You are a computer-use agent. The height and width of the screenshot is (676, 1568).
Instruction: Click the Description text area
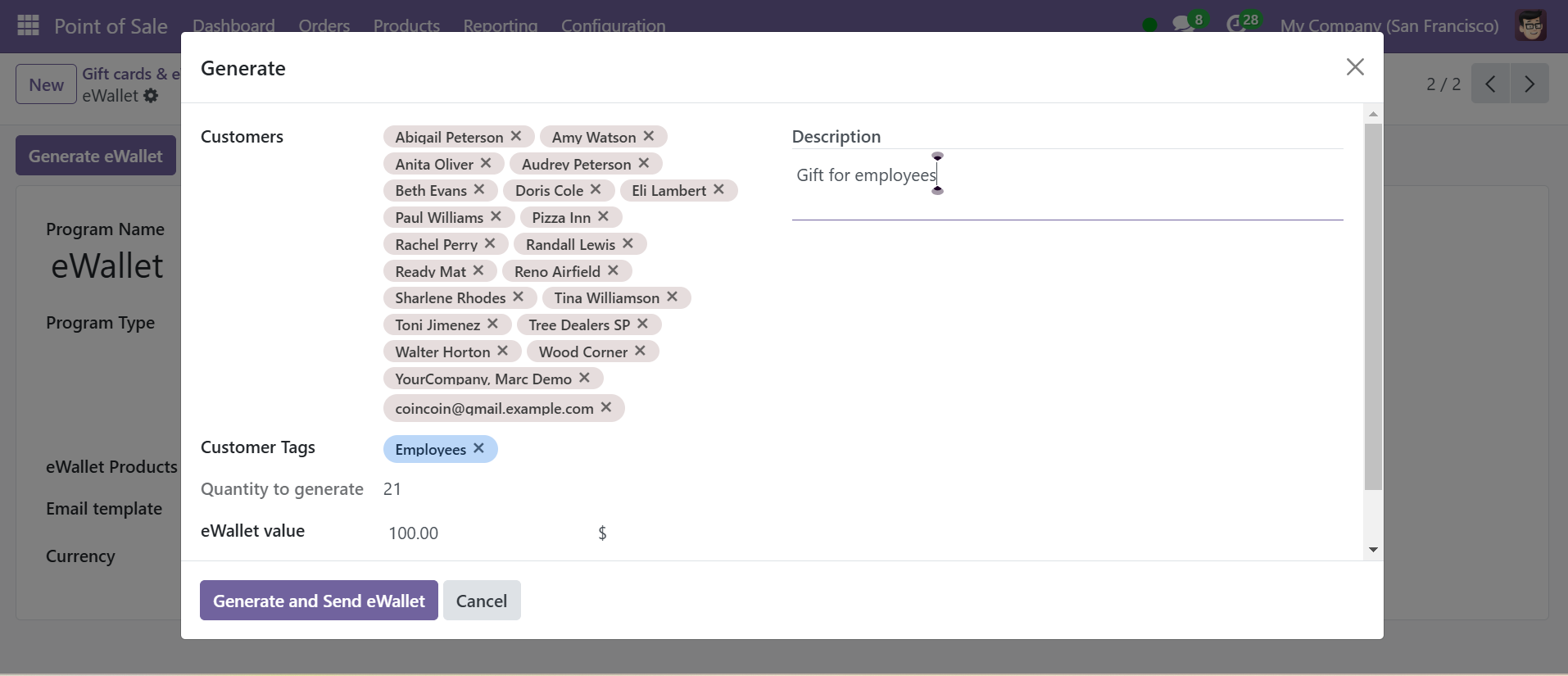pyautogui.click(x=1067, y=185)
